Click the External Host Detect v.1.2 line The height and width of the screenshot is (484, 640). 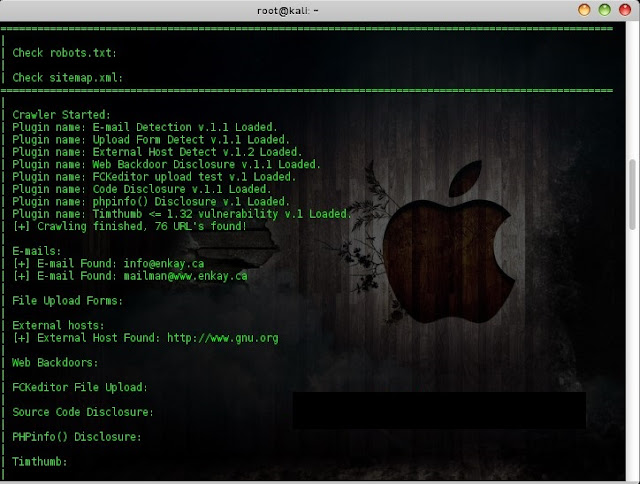157,152
